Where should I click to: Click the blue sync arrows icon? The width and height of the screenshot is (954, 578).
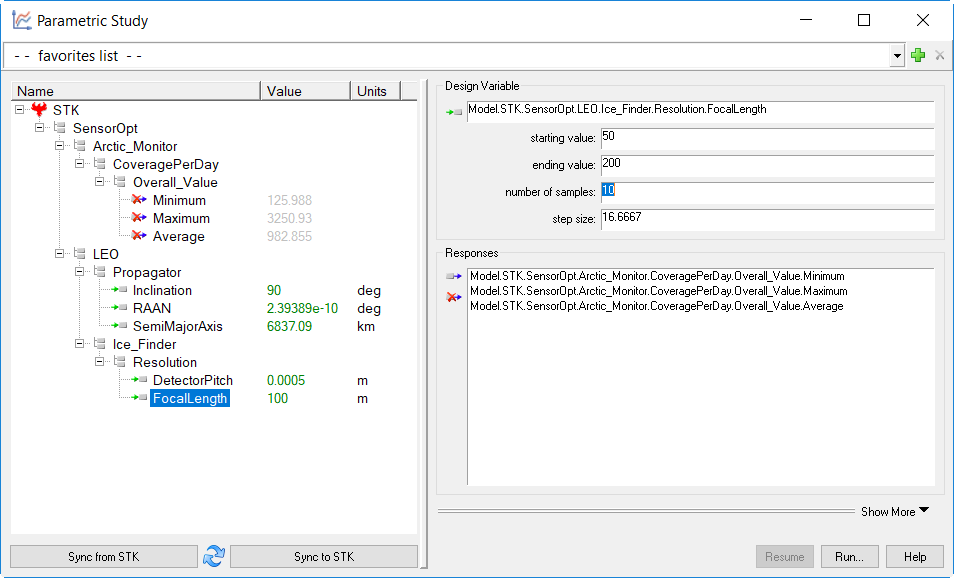pos(213,557)
